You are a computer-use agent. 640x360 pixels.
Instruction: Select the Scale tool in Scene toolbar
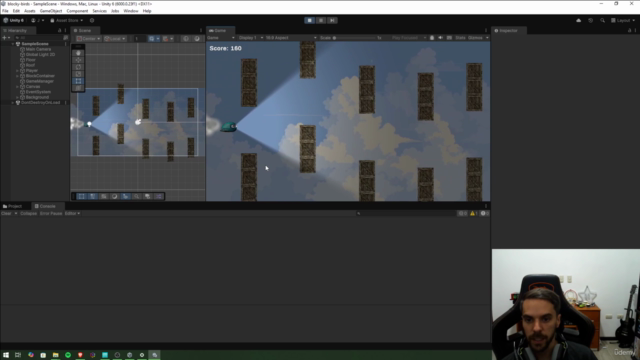(78, 74)
